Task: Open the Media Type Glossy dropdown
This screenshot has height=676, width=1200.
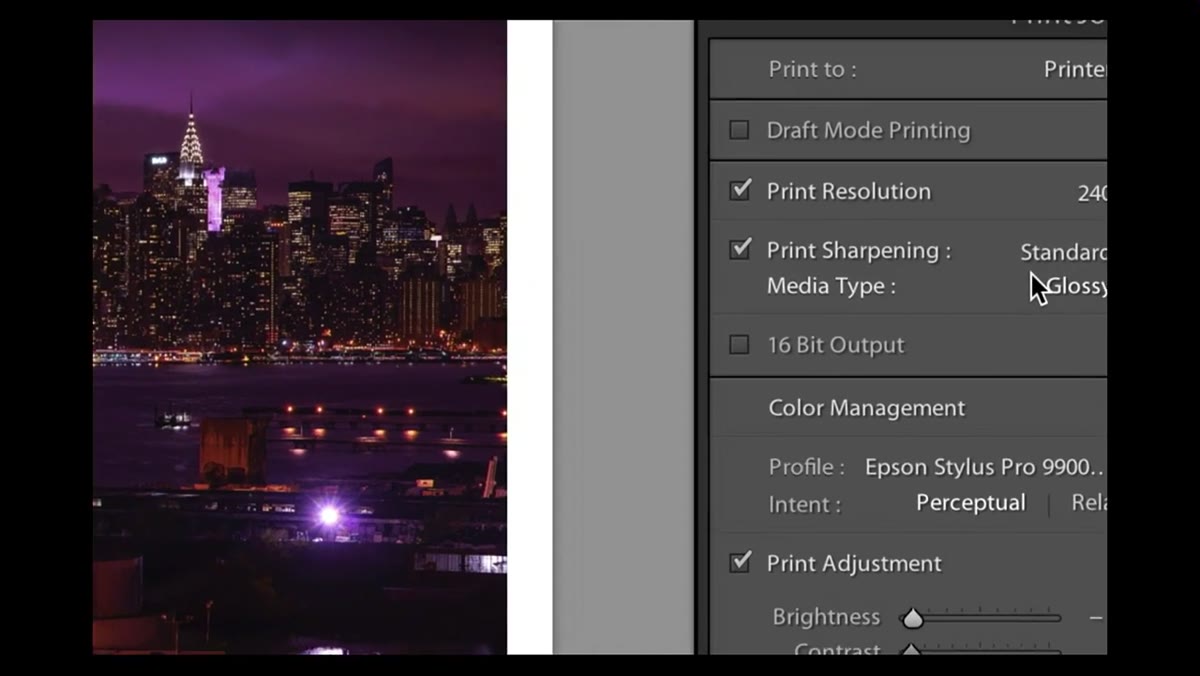Action: [x=1076, y=286]
